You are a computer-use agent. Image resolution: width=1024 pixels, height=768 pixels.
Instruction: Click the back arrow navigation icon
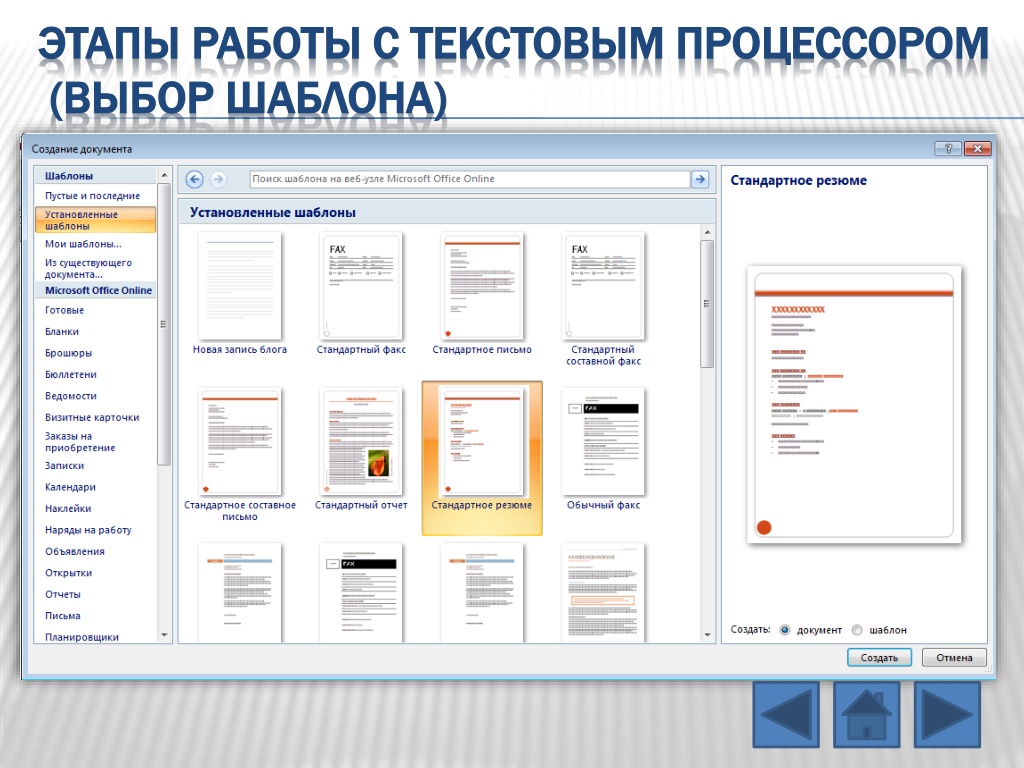click(194, 179)
